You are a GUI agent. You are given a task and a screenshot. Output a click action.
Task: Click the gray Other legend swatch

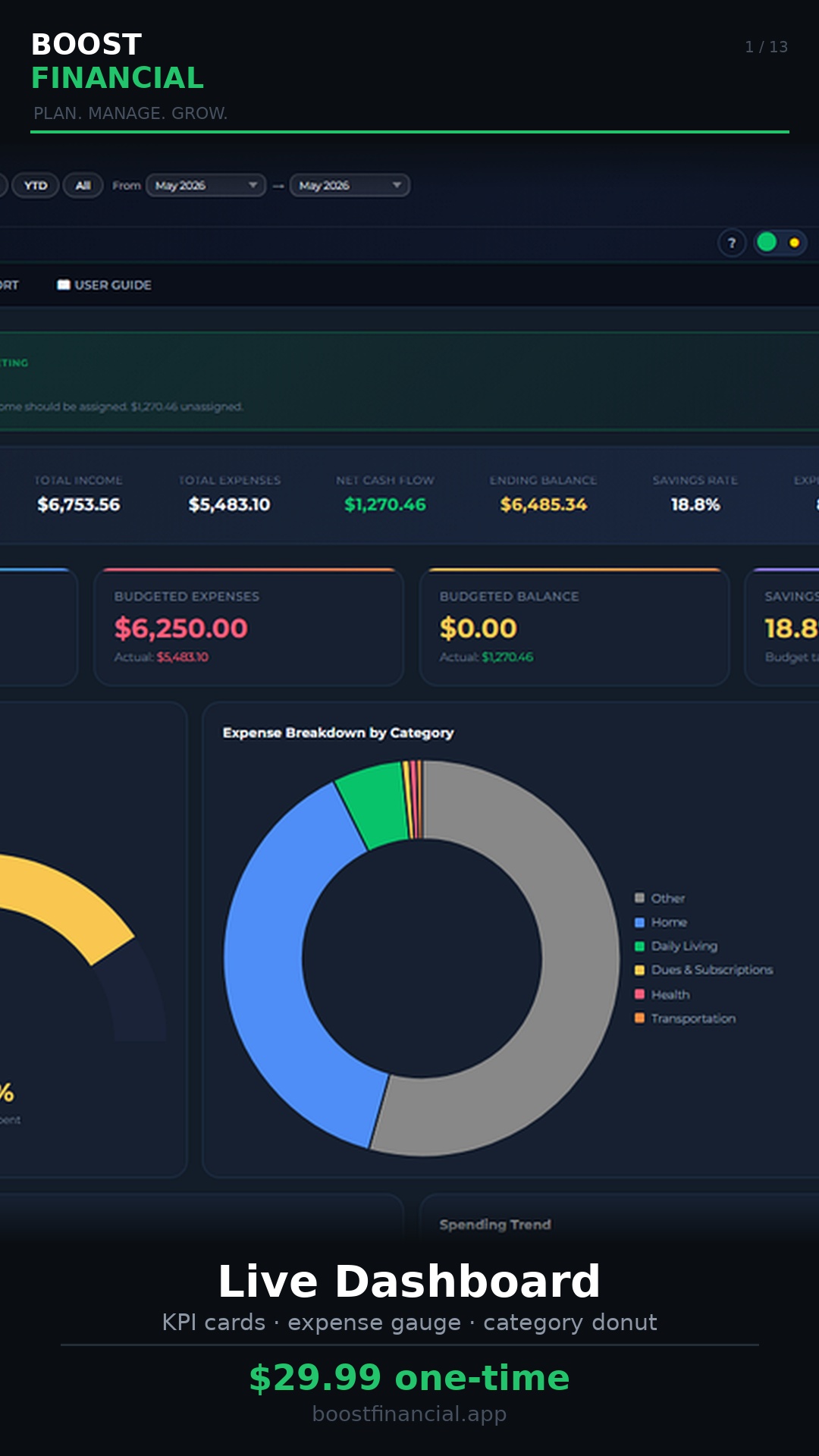coord(639,898)
